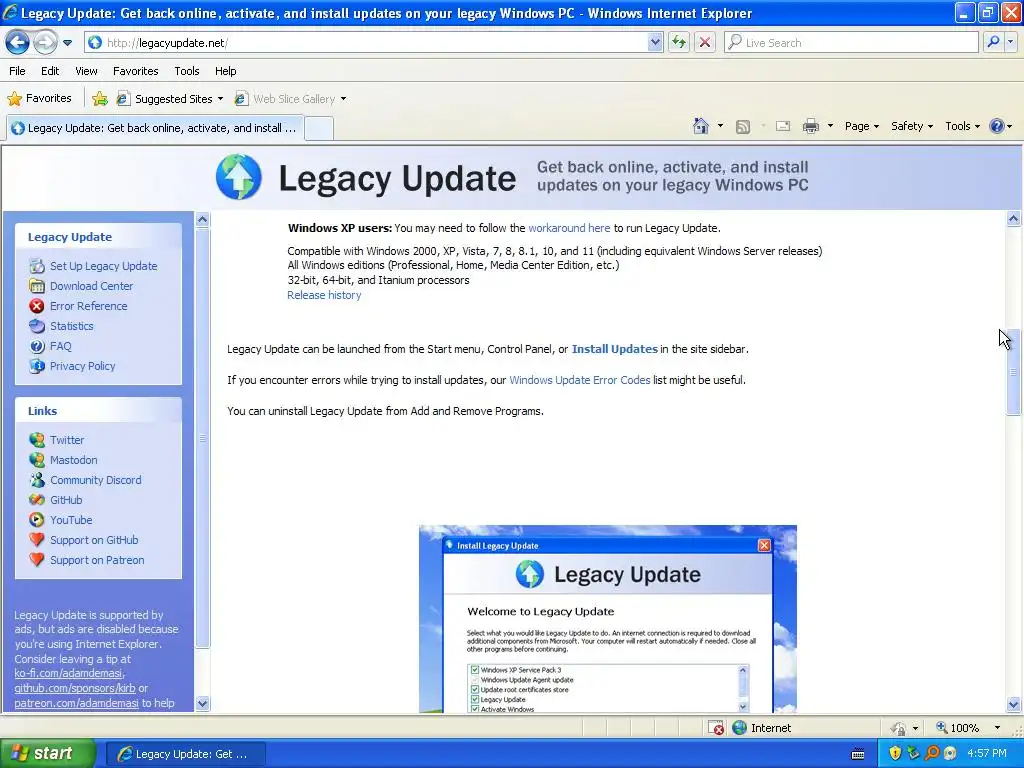This screenshot has height=768, width=1024.
Task: Click the FAQ question mark icon
Action: tap(37, 346)
